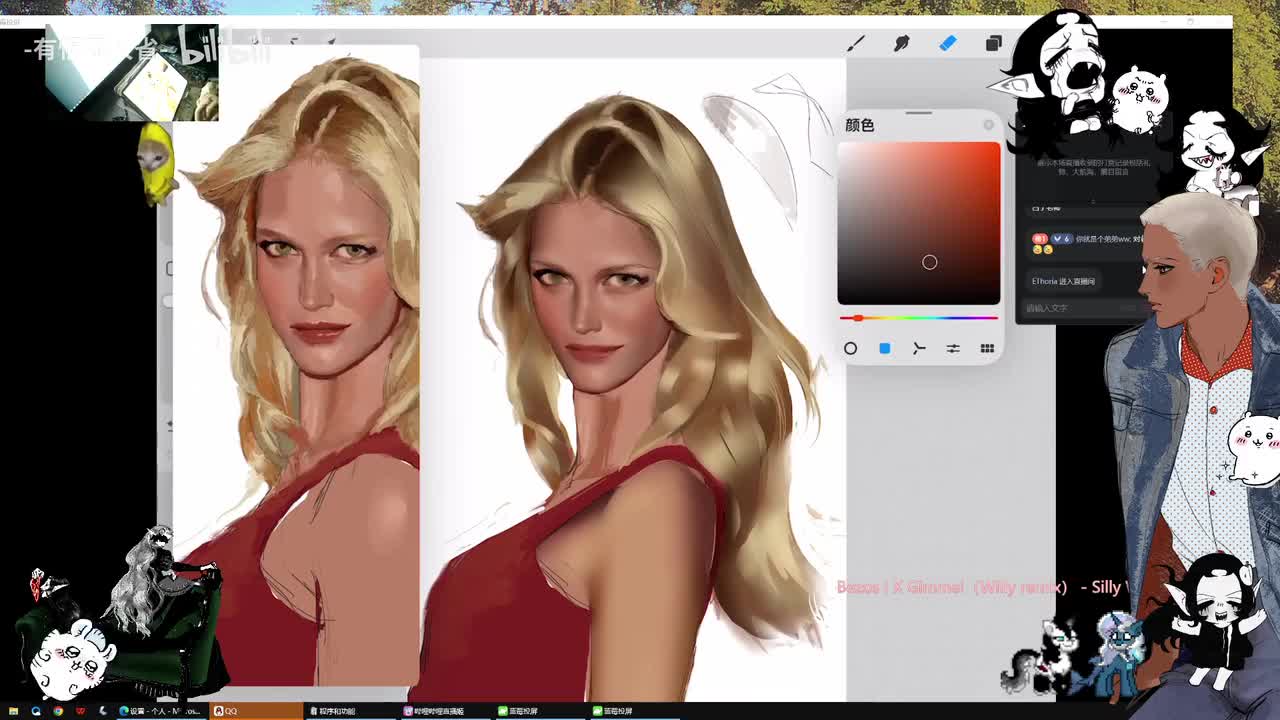Open the Procreate layers panel
Image resolution: width=1280 pixels, height=720 pixels.
[993, 43]
